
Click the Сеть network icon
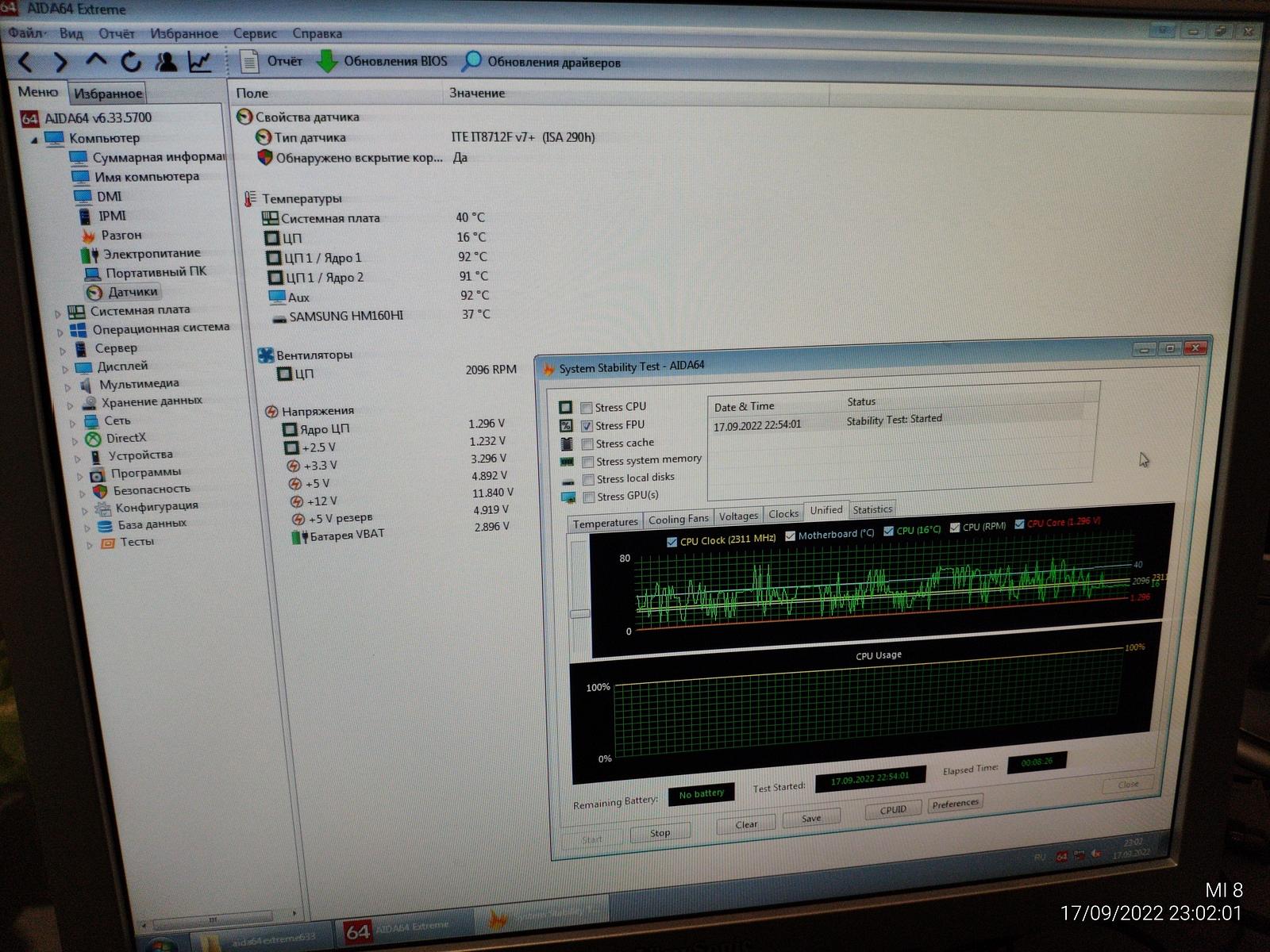(x=91, y=421)
